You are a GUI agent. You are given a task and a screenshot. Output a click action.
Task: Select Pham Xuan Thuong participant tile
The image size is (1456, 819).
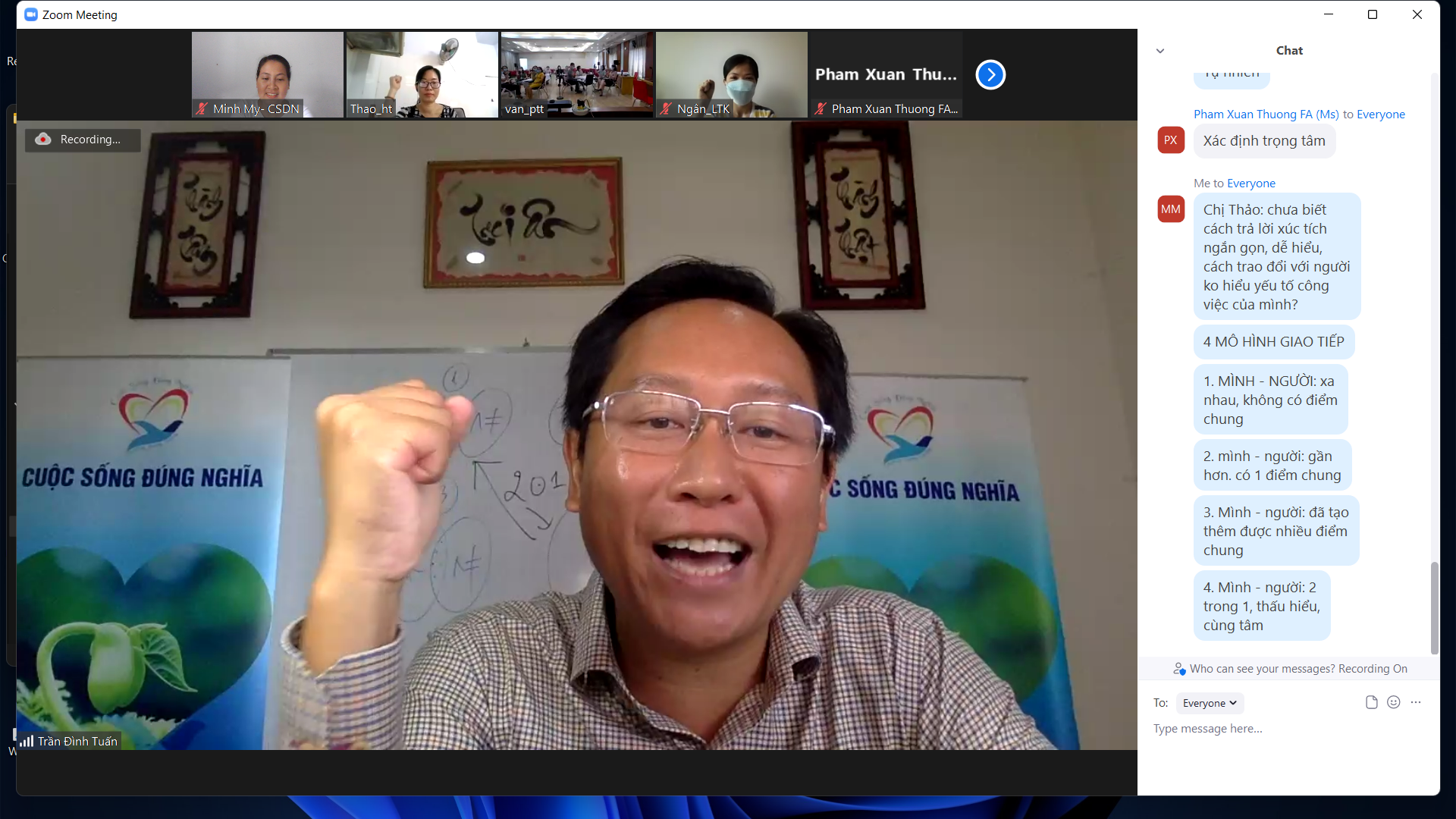click(886, 74)
